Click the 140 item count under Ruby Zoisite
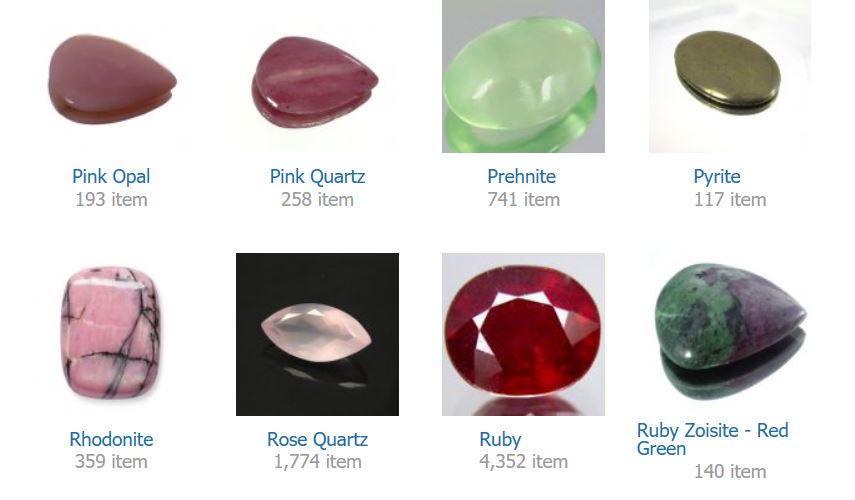Image resolution: width=855 pixels, height=500 pixels. 730,472
